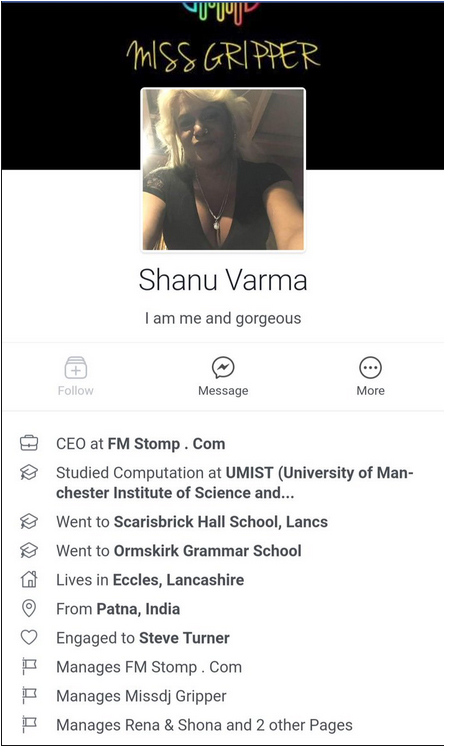Open Scarisbrick Hall School, Lancs link
The height and width of the screenshot is (747, 458).
point(221,522)
